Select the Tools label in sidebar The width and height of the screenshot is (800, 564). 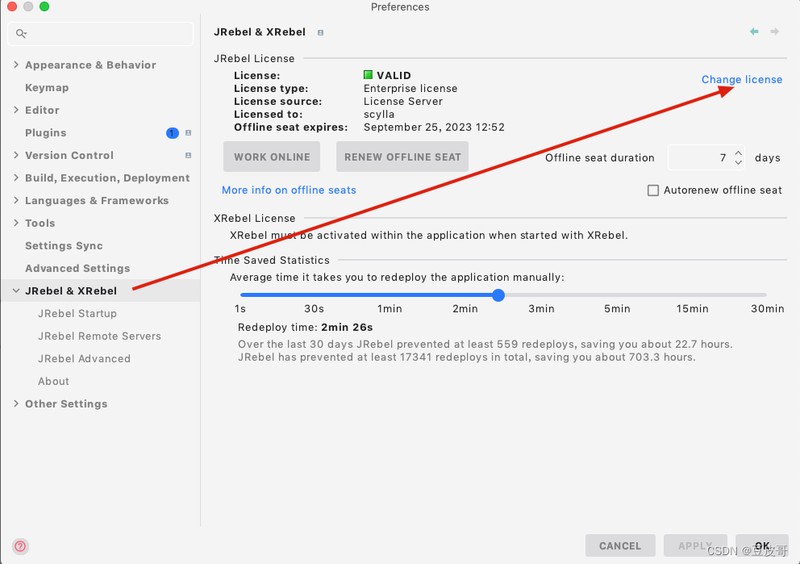tap(40, 223)
